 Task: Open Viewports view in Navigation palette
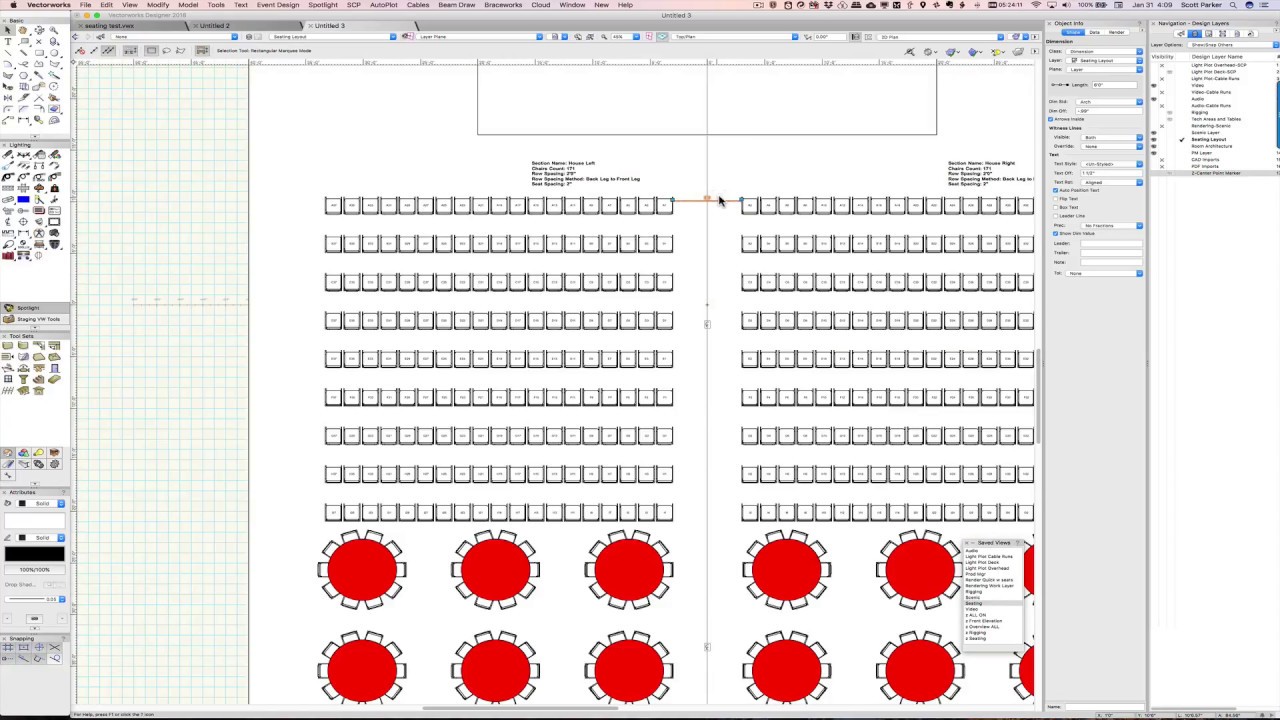[1222, 34]
